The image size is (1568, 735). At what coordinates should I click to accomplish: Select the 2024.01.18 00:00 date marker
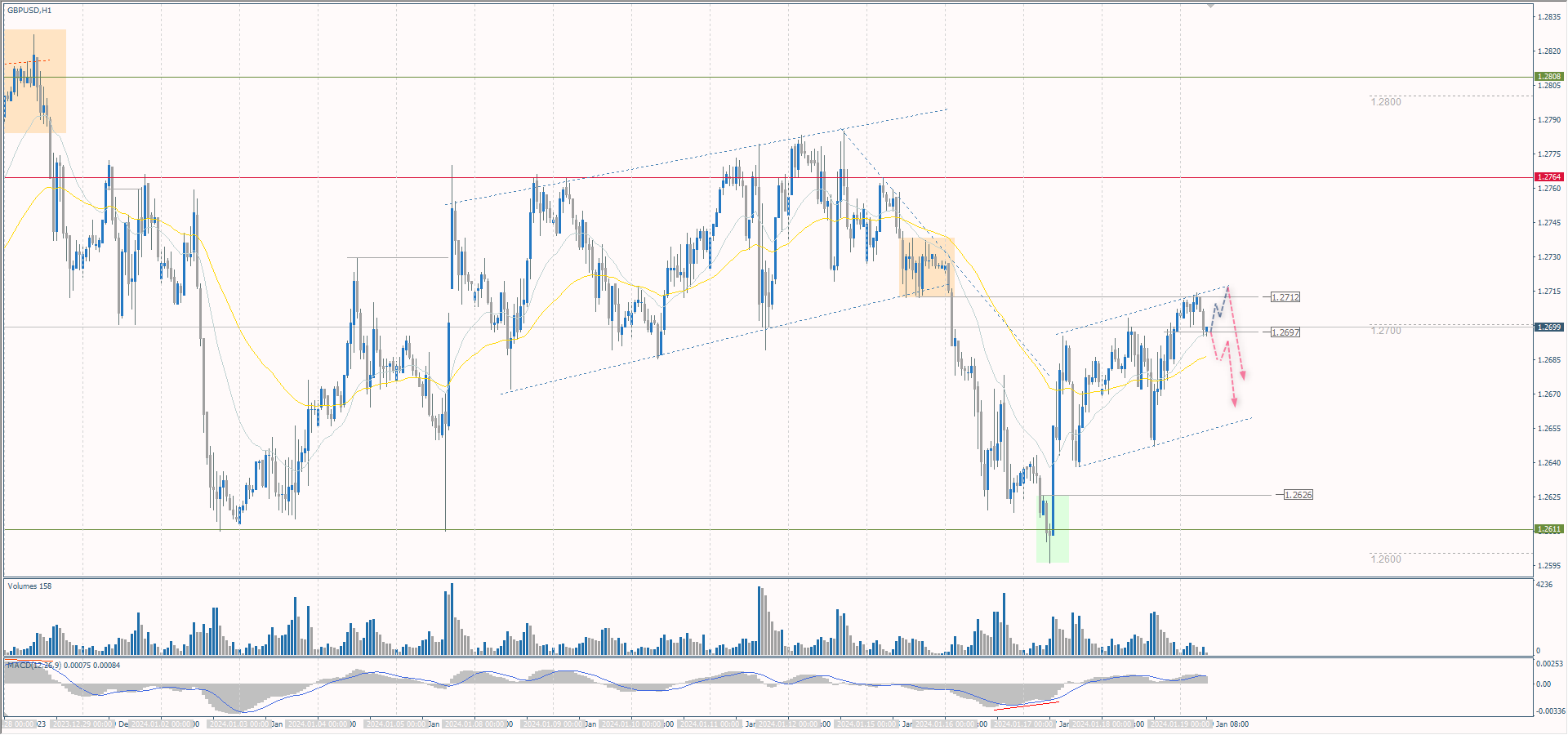coord(1102,724)
